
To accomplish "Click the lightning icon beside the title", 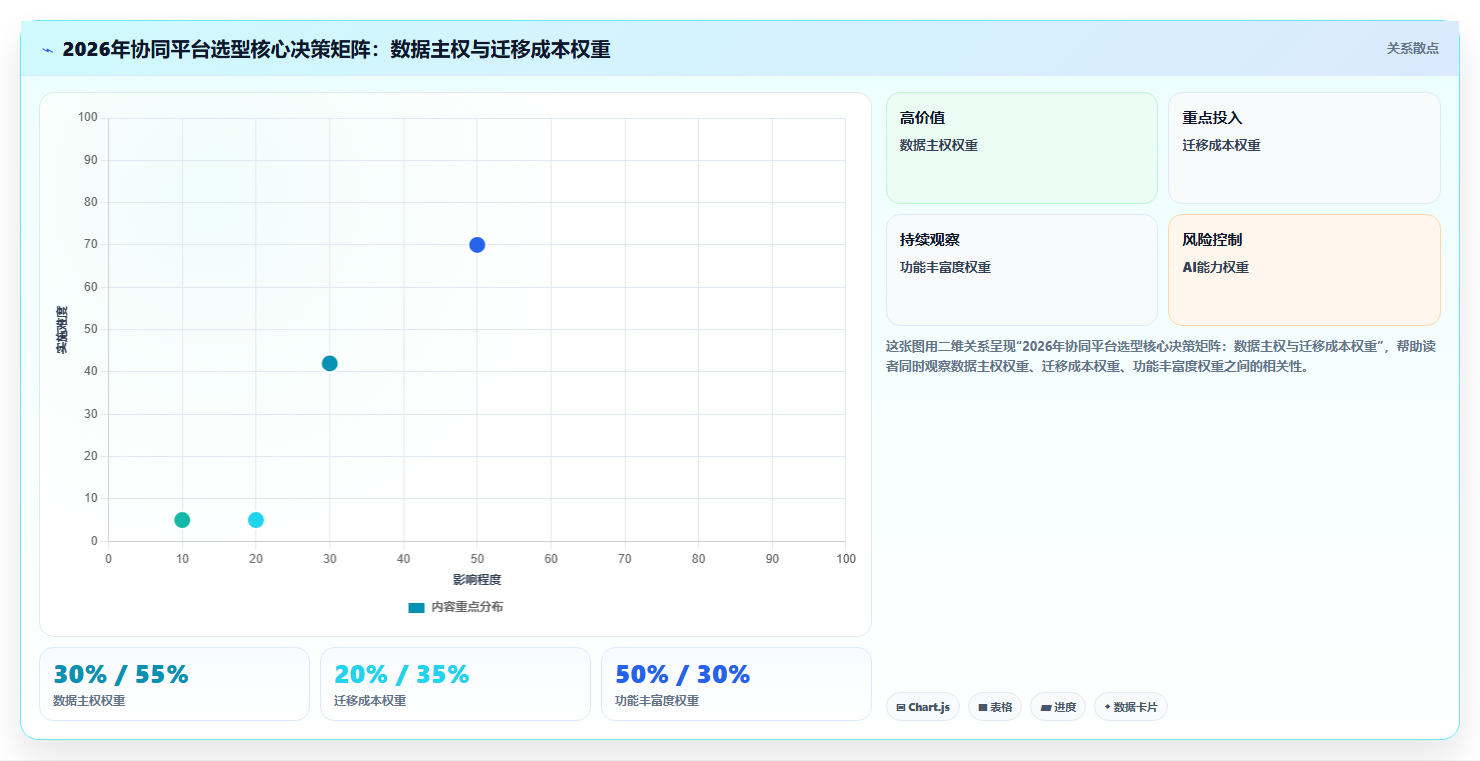I will click(x=47, y=50).
